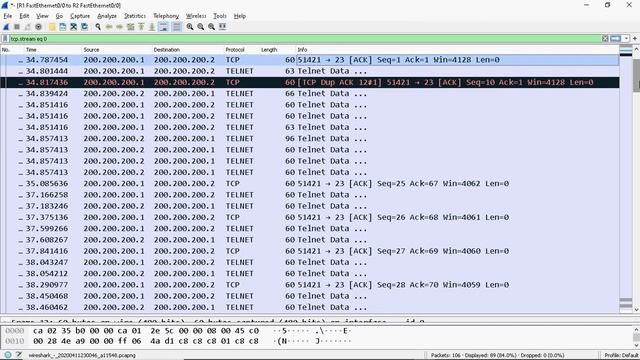Select ACK packet with Seq=28 Ack=70
The height and width of the screenshot is (360, 640).
pos(310,285)
